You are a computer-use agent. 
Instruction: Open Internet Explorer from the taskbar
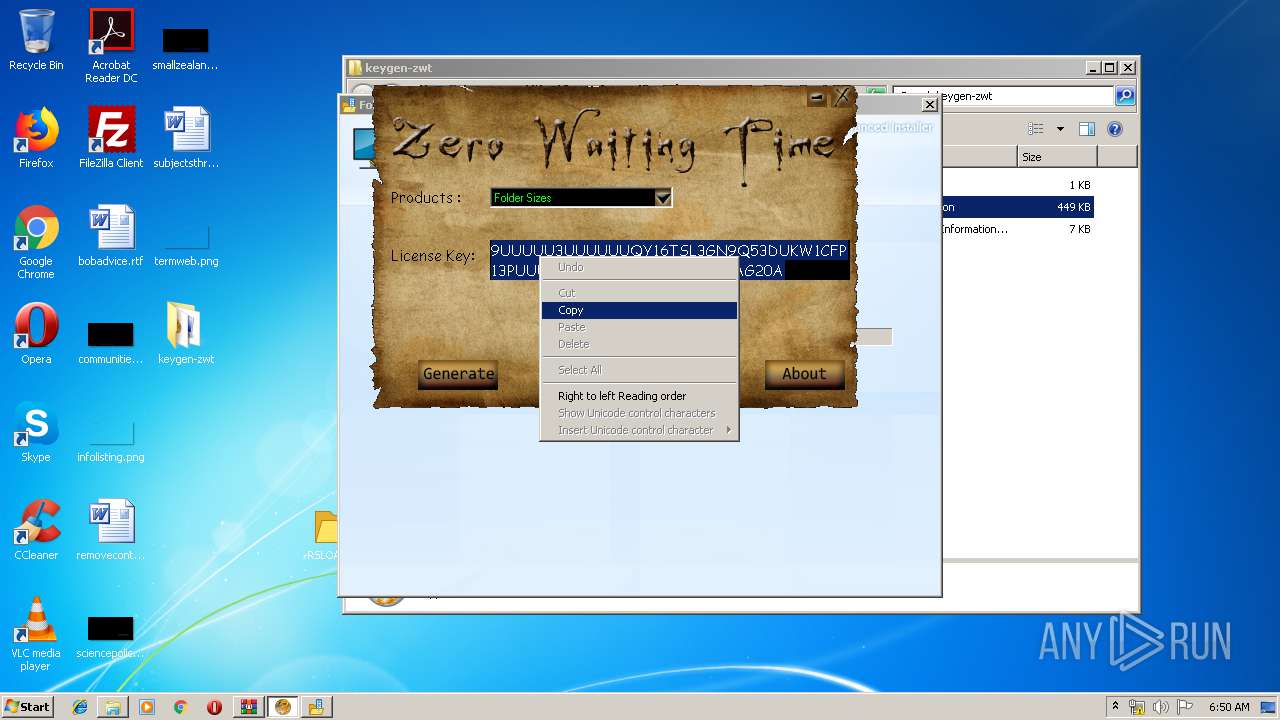point(80,707)
